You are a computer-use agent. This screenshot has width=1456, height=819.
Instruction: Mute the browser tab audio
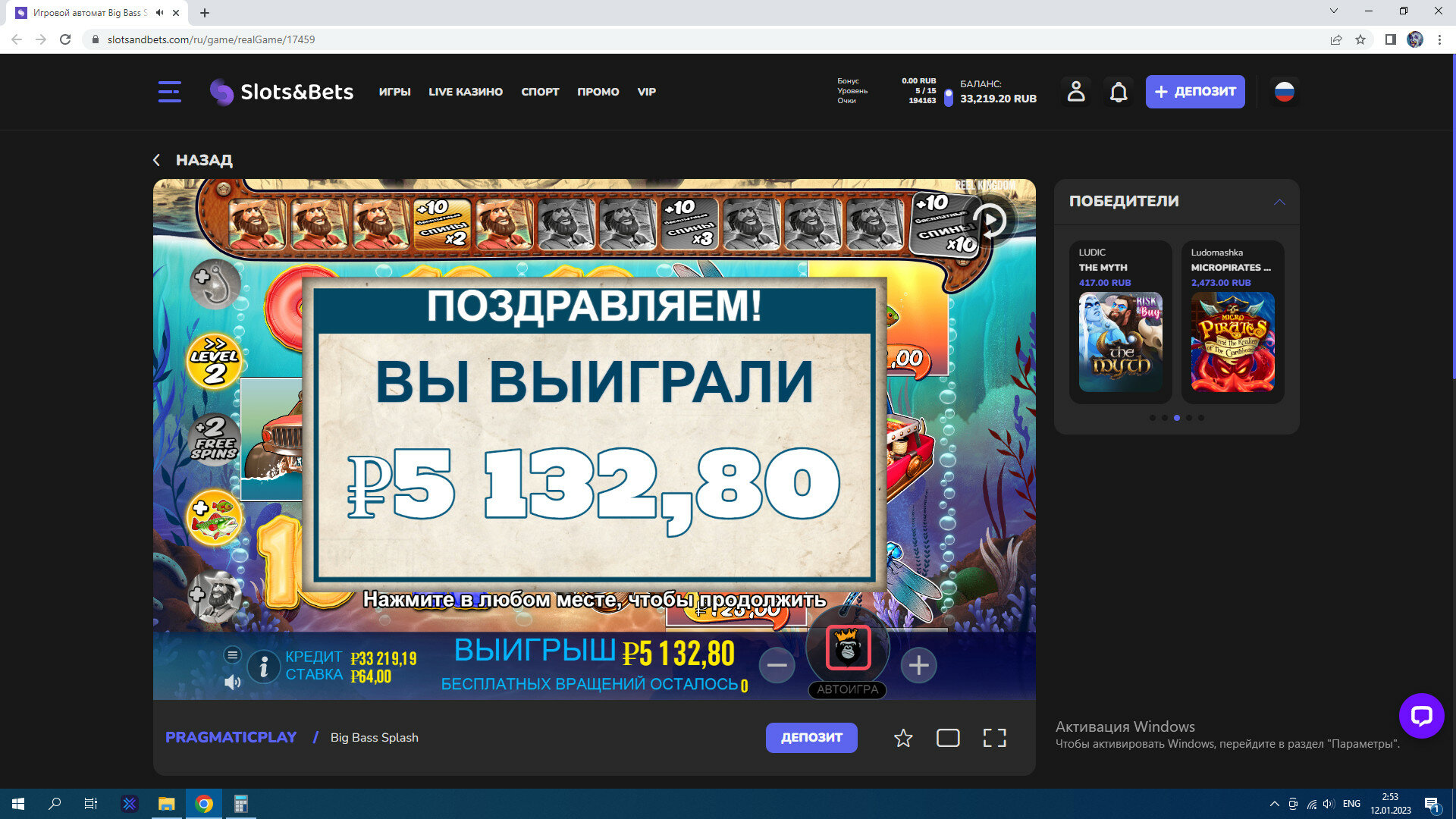coord(159,13)
